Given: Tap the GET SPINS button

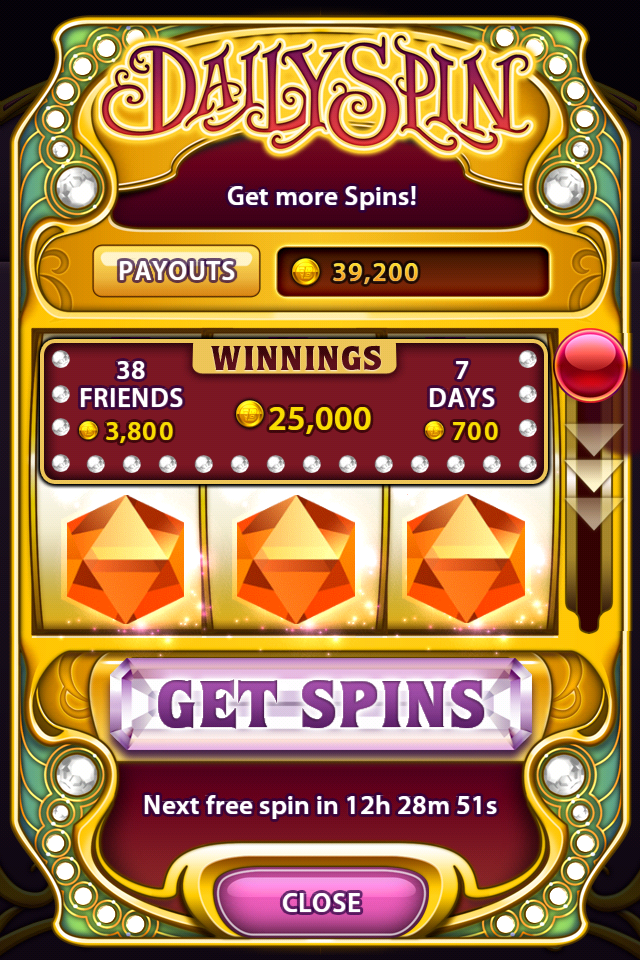Looking at the screenshot, I should (x=321, y=705).
